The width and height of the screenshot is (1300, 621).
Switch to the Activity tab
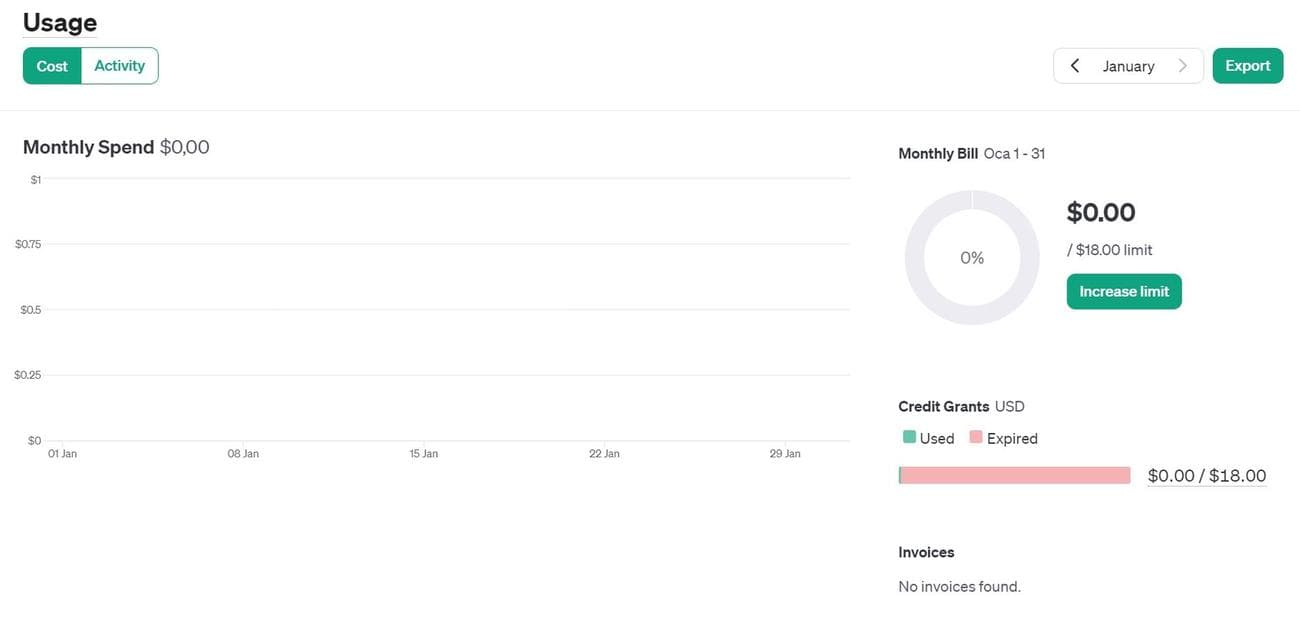119,65
